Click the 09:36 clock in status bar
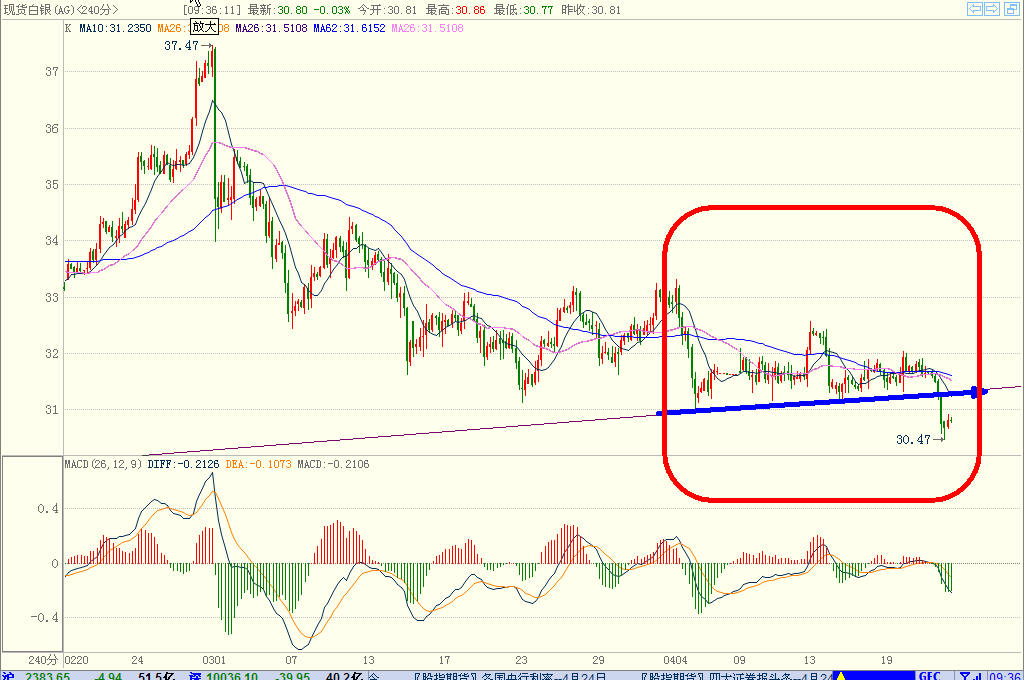1024x680 pixels. (x=1005, y=675)
